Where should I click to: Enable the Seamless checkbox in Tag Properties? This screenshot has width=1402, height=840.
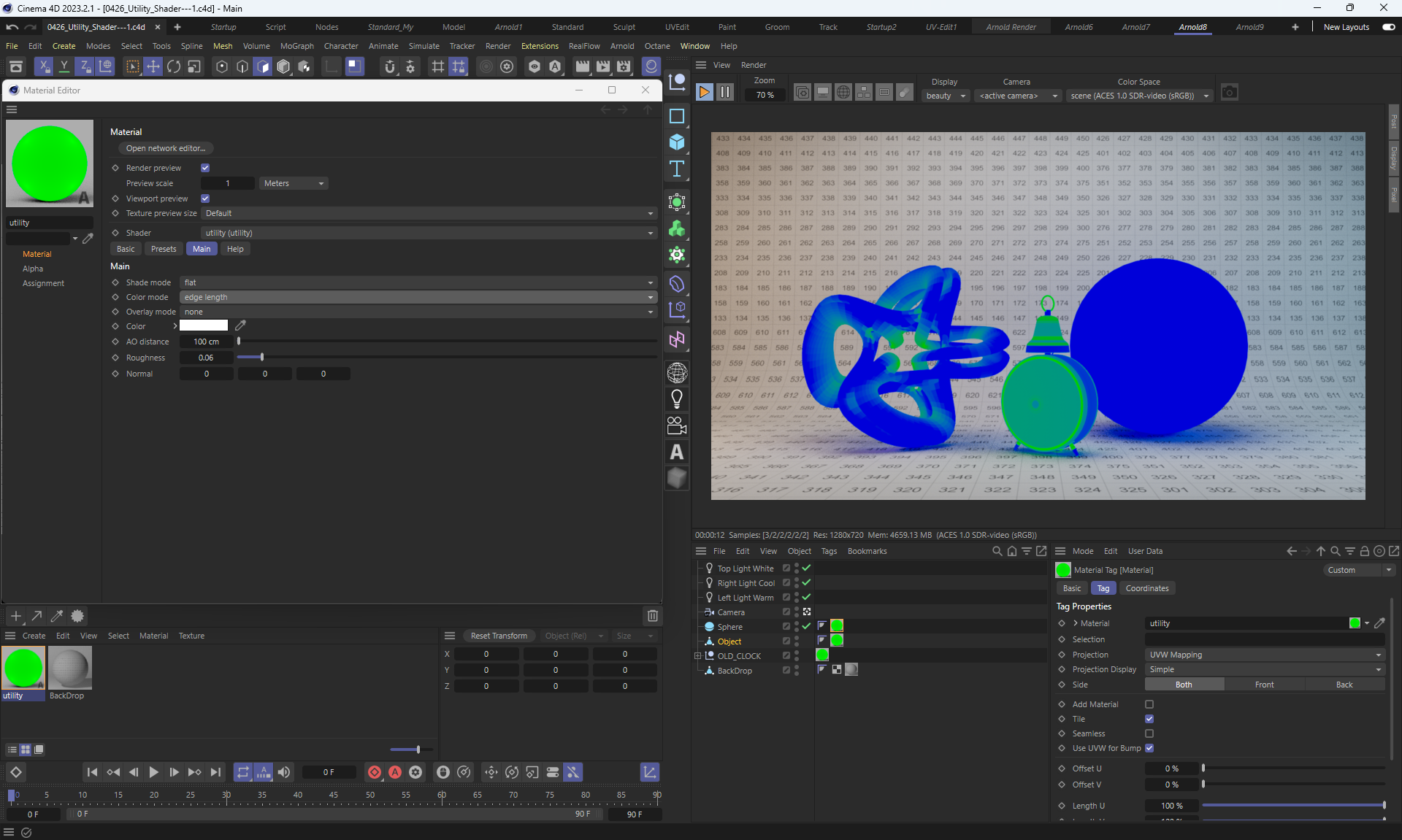click(1149, 733)
